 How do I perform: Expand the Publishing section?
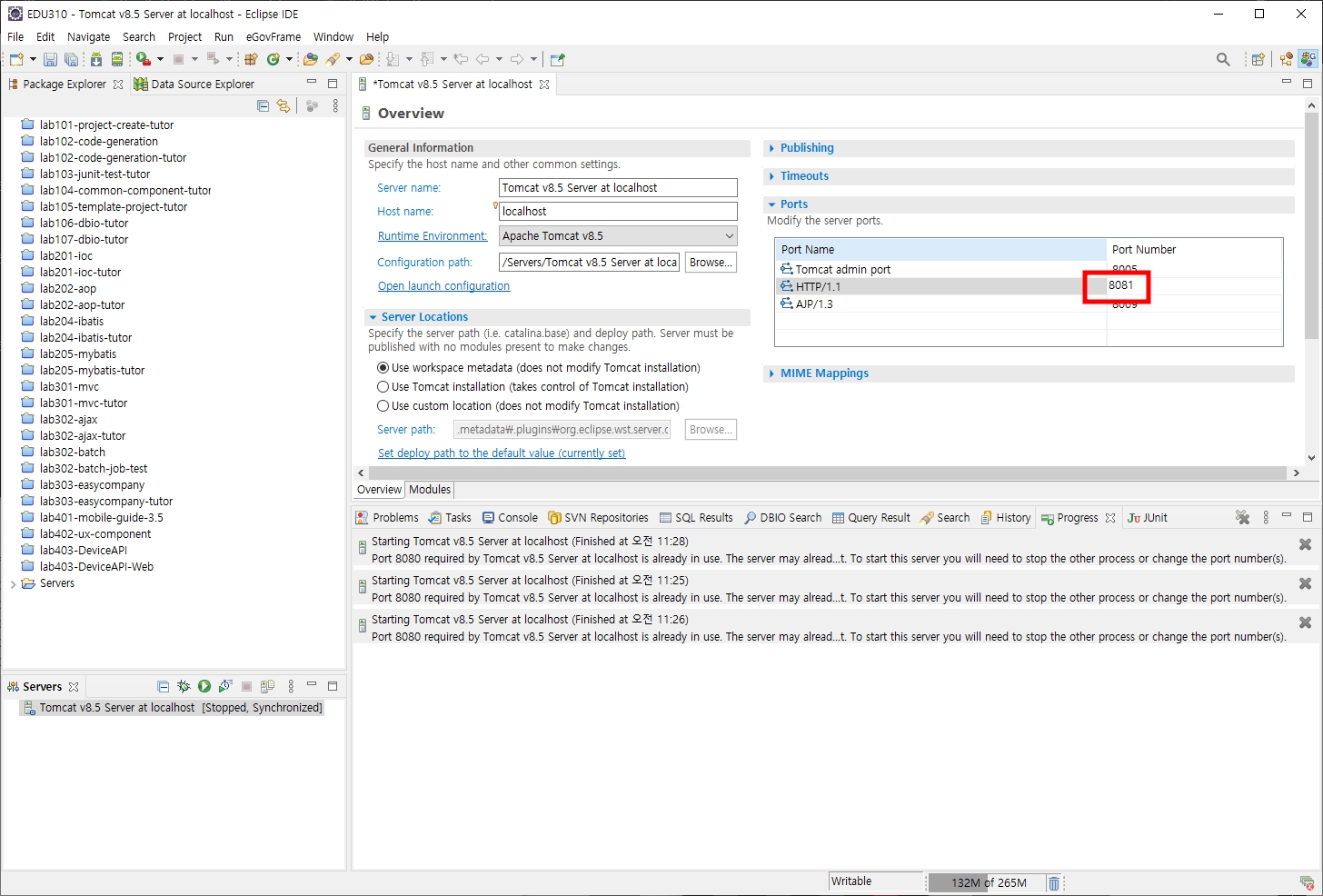(772, 148)
